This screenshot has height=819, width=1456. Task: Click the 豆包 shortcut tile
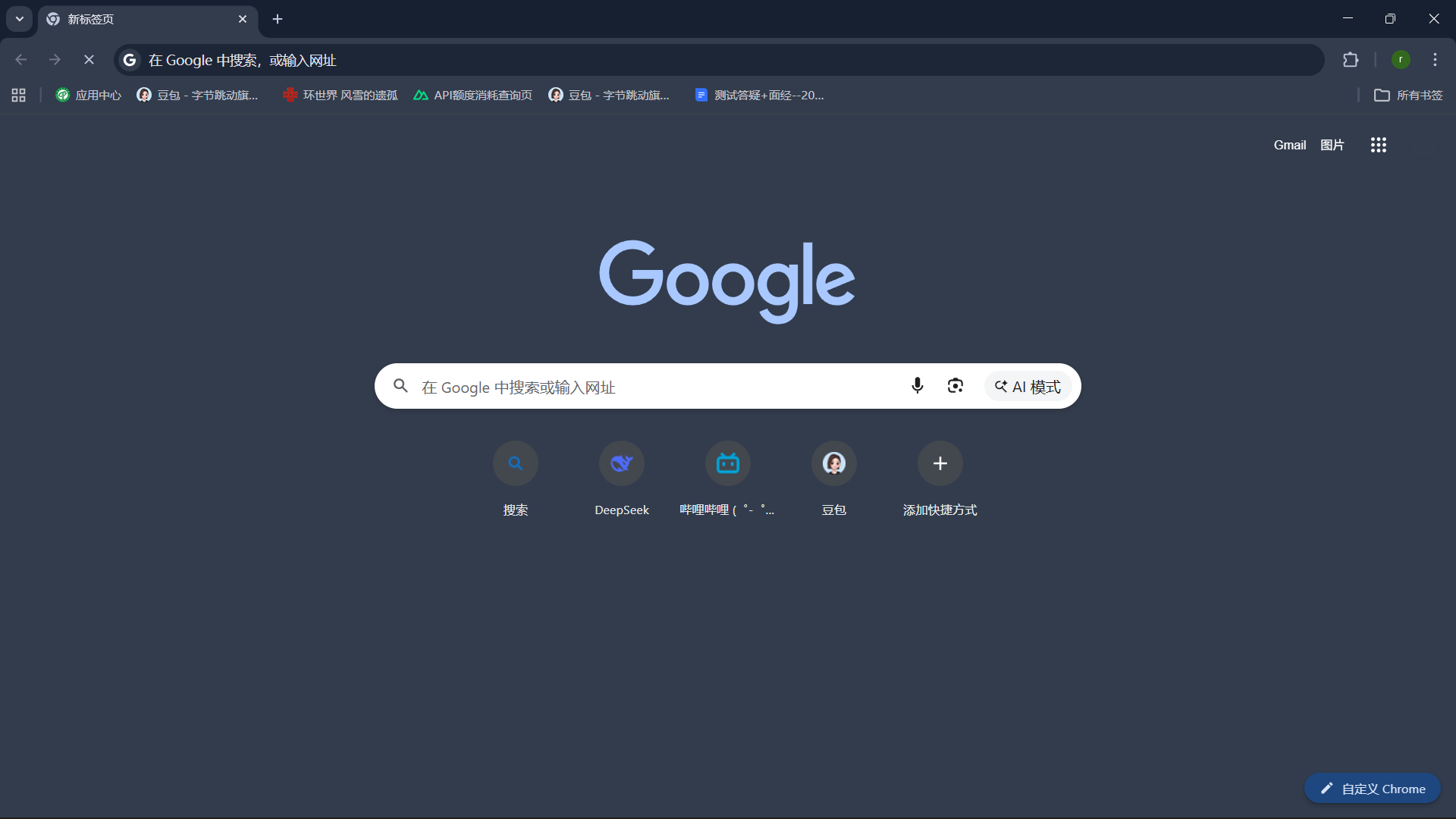pos(833,463)
